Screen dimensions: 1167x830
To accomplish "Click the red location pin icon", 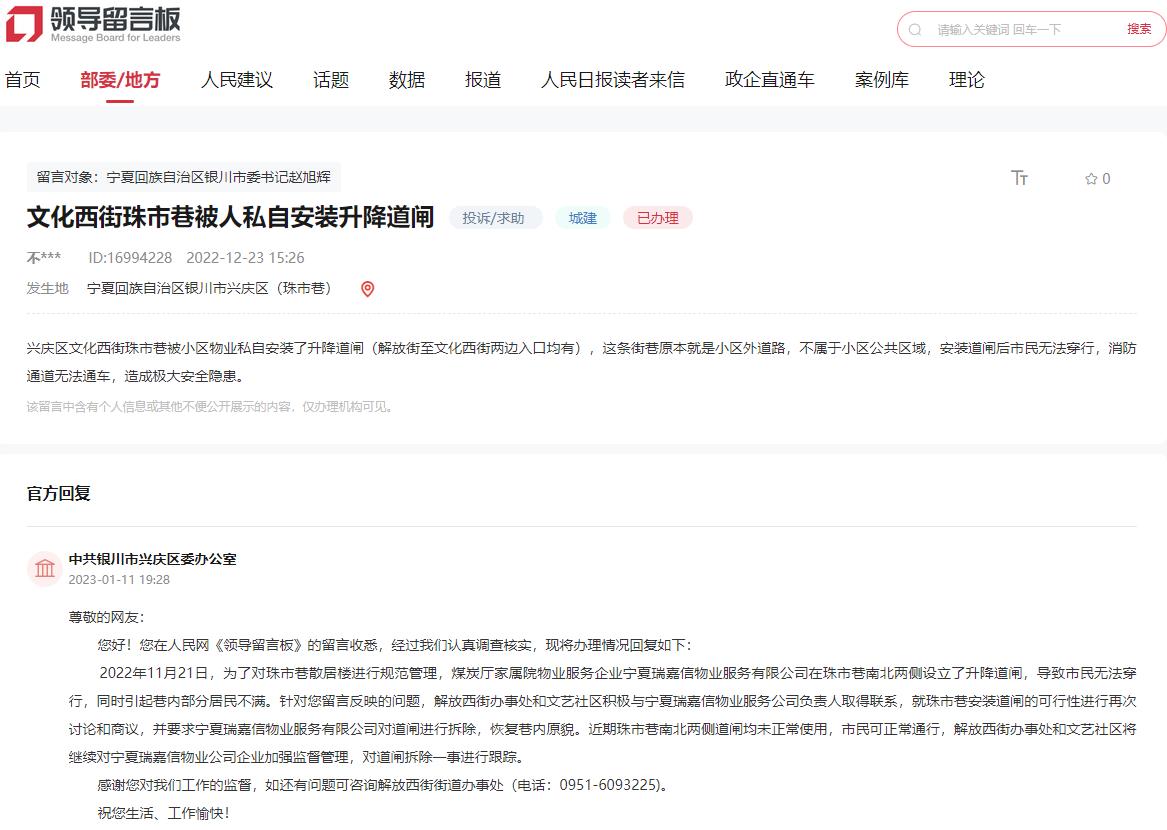I will 367,289.
